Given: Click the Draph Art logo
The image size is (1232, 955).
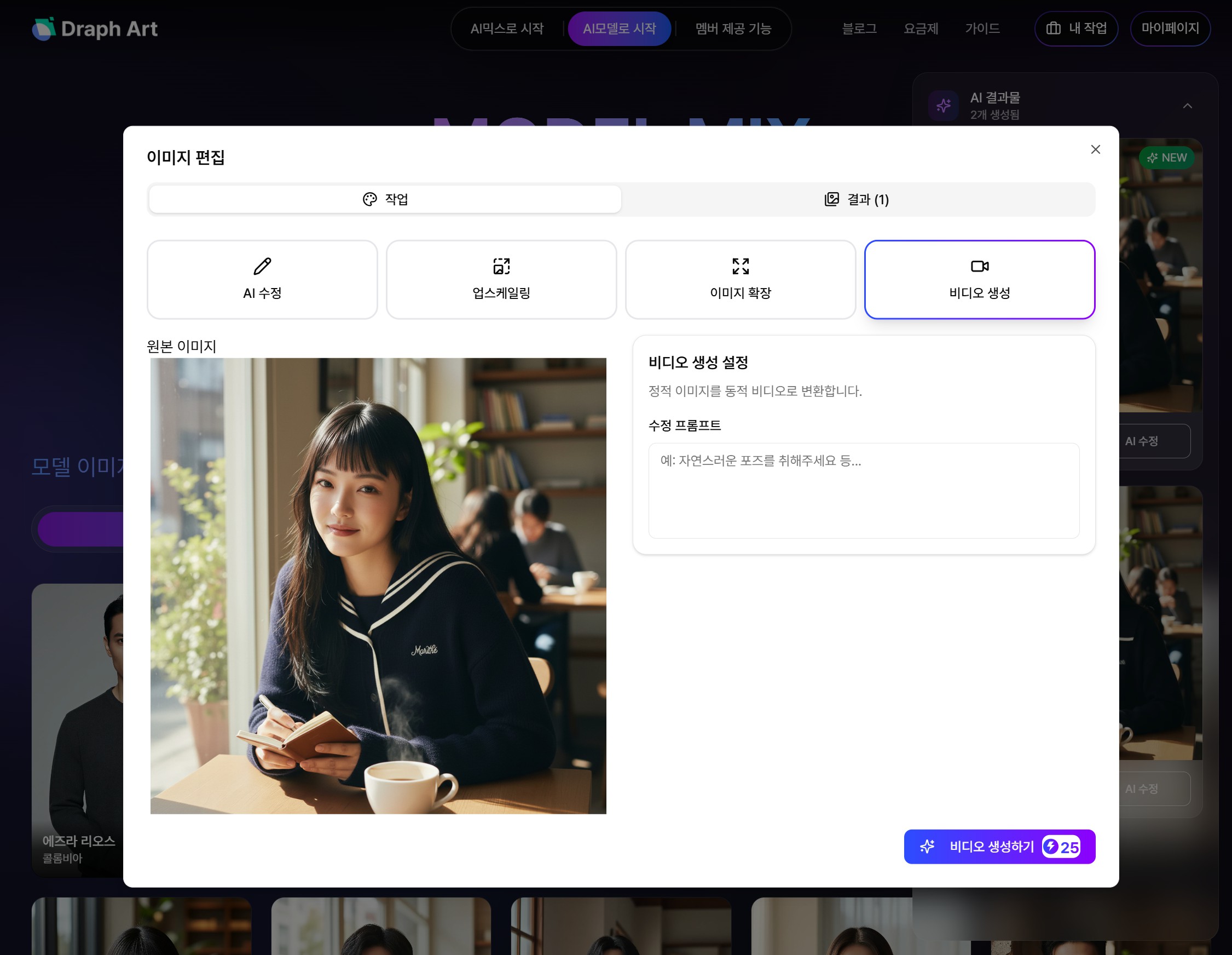Looking at the screenshot, I should click(95, 29).
